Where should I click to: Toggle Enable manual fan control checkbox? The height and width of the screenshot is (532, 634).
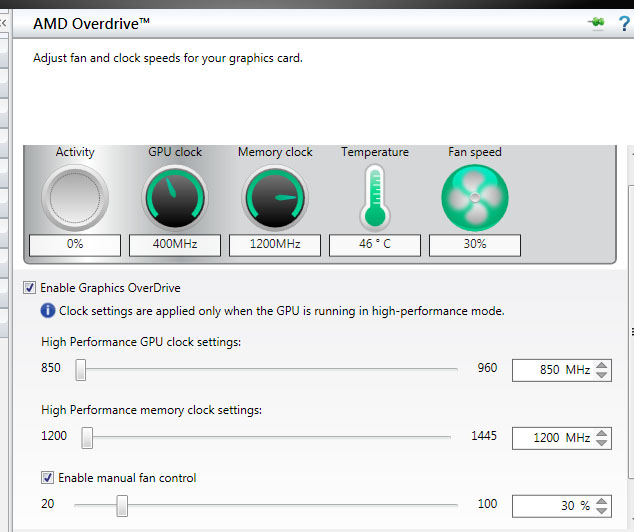pyautogui.click(x=47, y=478)
